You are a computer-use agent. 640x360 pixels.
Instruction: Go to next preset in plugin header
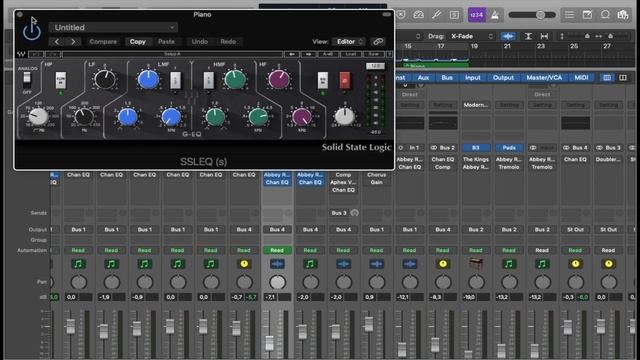click(x=73, y=42)
